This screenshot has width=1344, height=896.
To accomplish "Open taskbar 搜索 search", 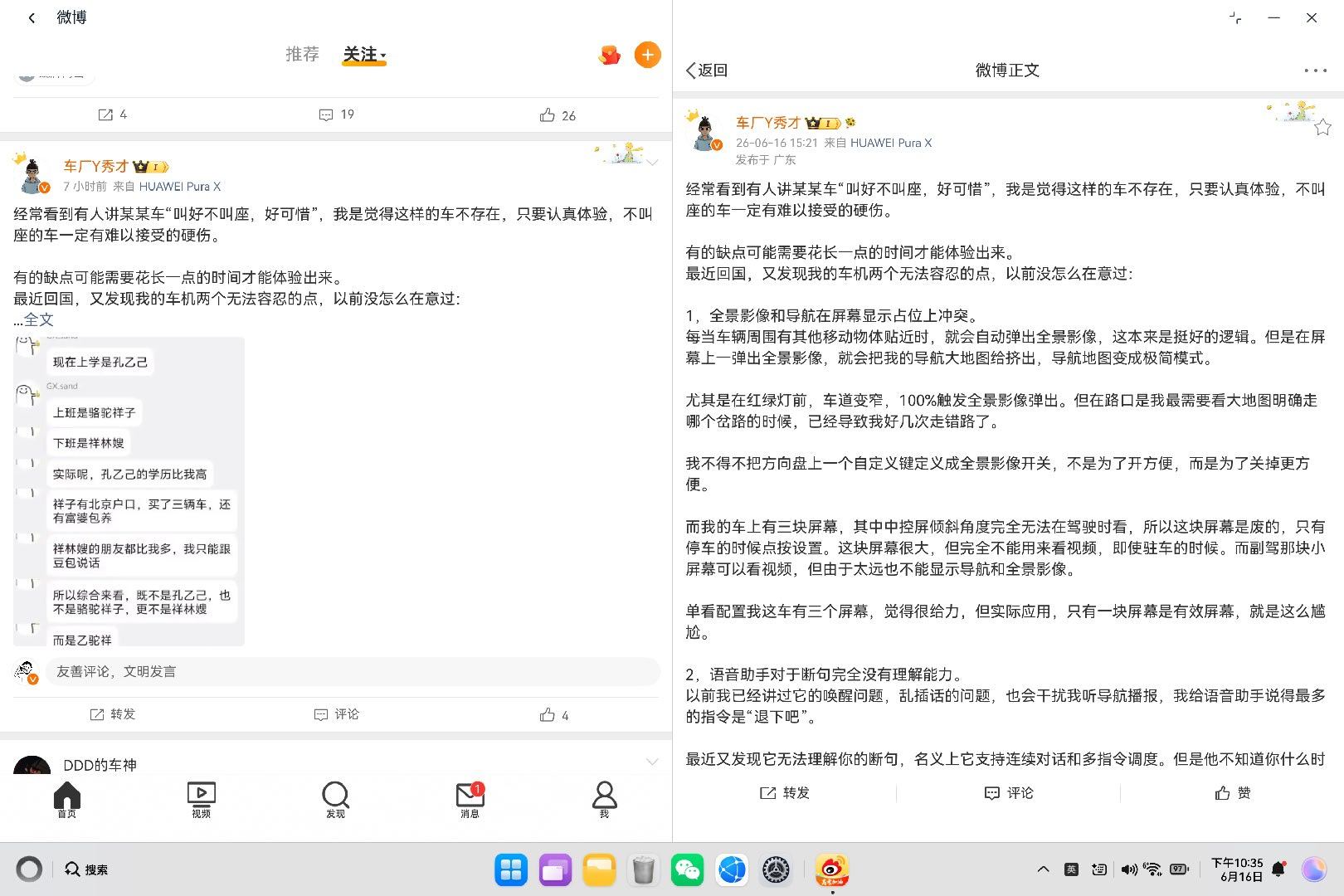I will [x=86, y=869].
